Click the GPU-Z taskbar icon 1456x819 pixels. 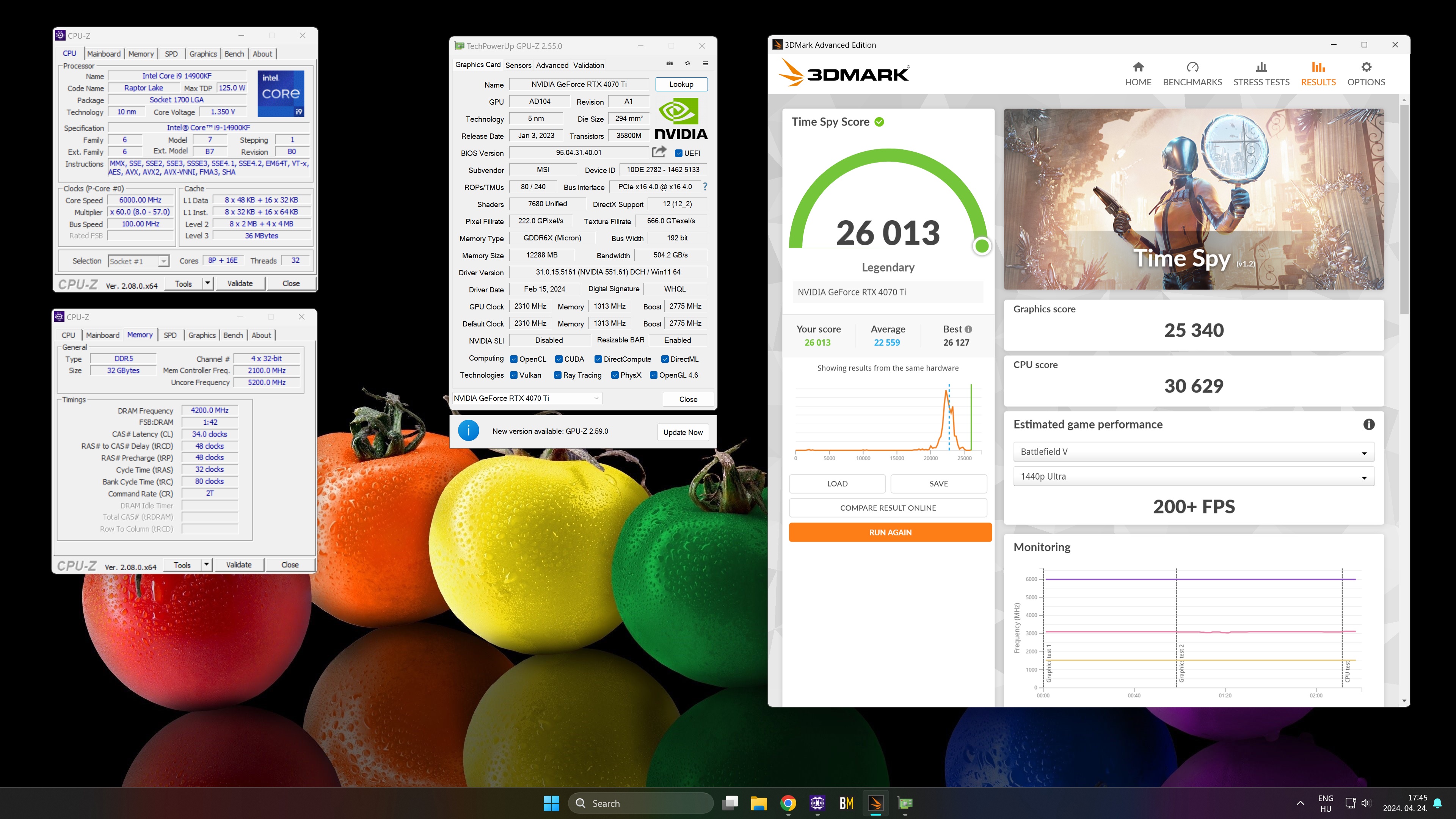pos(905,803)
